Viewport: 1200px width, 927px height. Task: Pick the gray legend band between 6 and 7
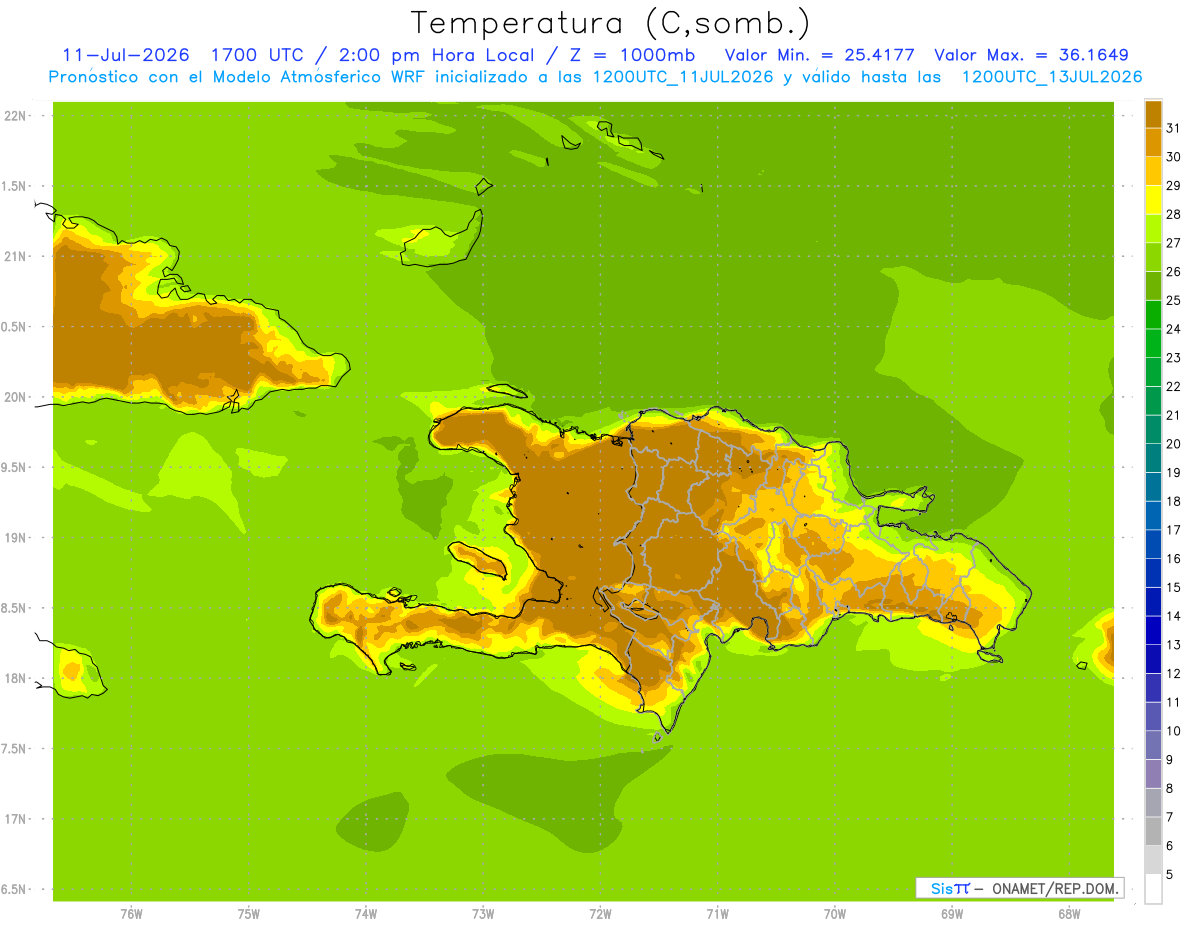(x=1153, y=831)
